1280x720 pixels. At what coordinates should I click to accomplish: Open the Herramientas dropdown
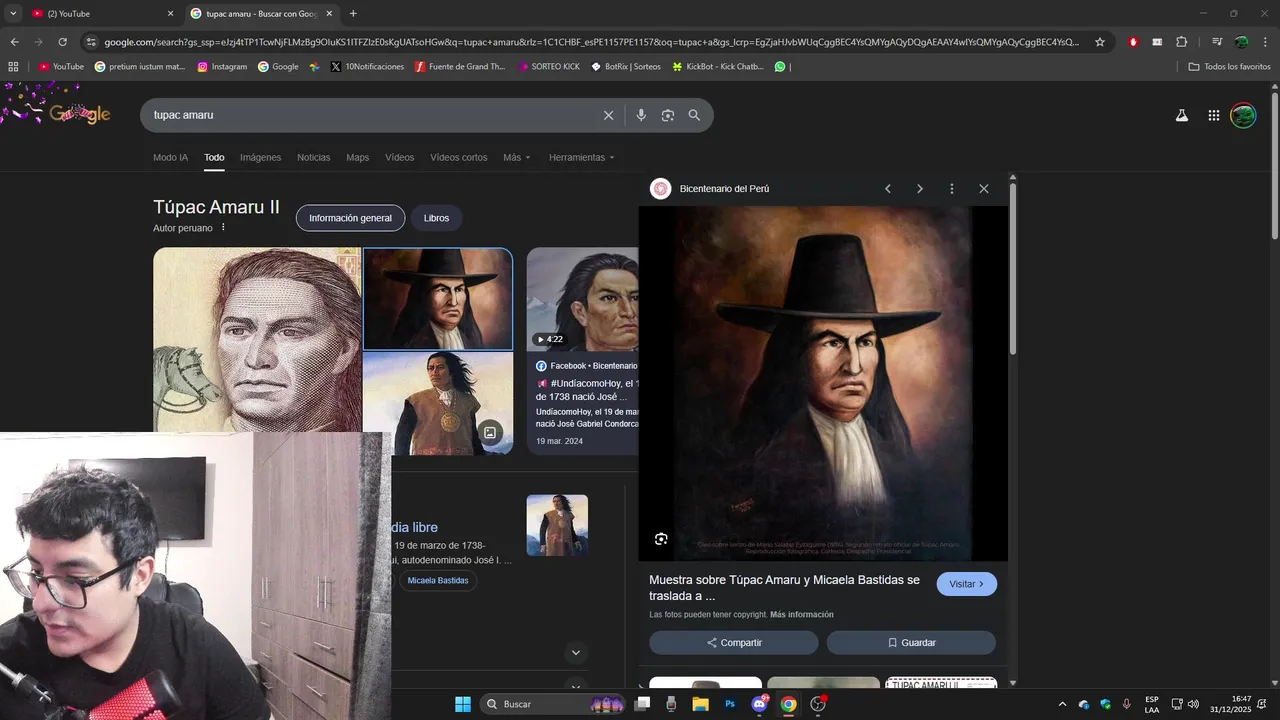tap(582, 158)
